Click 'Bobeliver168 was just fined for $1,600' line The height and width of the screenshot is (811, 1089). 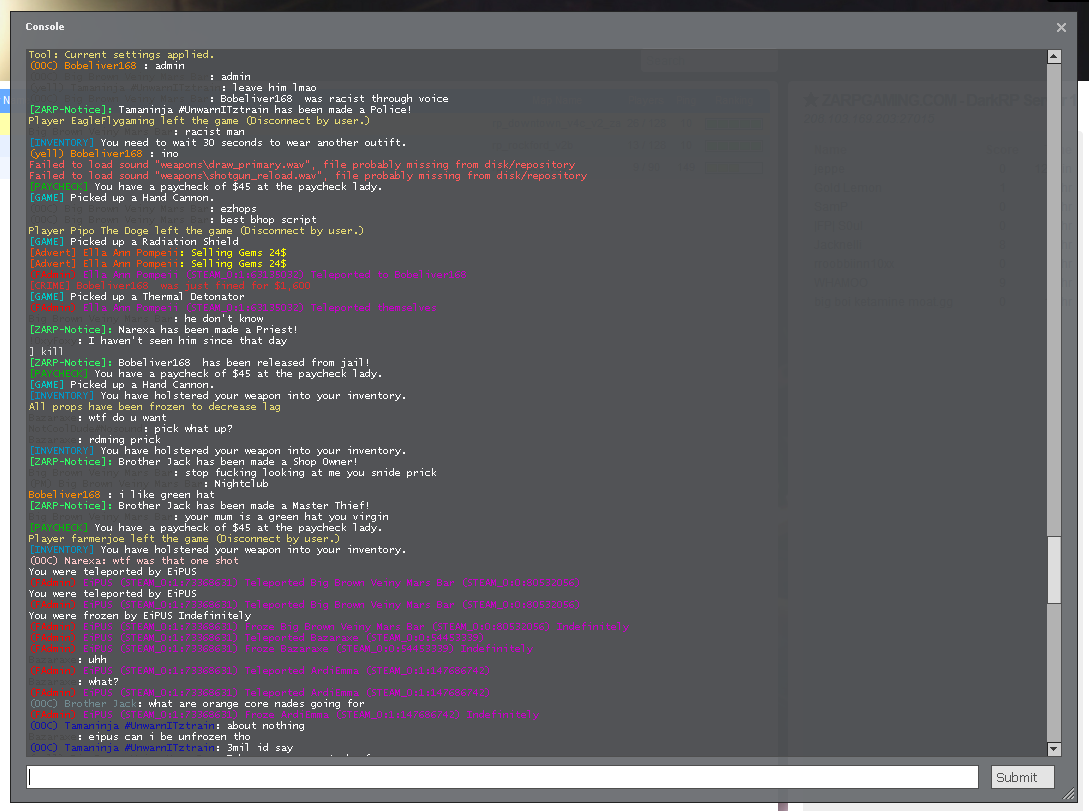coord(169,285)
